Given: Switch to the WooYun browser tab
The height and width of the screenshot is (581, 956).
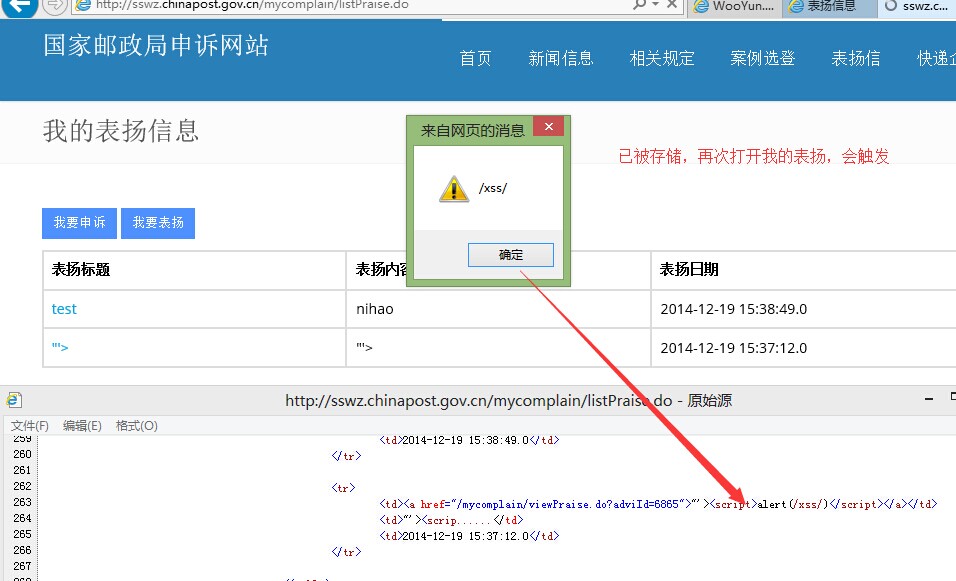Looking at the screenshot, I should click(735, 6).
